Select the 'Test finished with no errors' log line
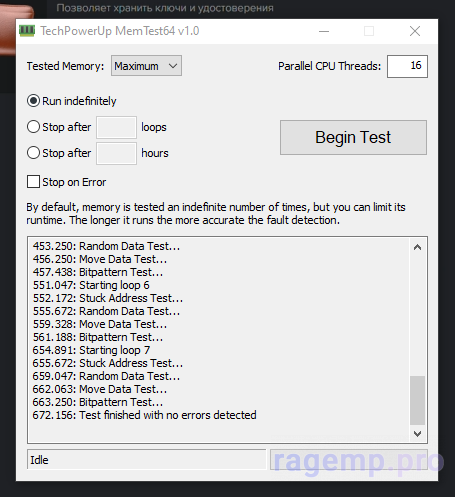 [144, 415]
